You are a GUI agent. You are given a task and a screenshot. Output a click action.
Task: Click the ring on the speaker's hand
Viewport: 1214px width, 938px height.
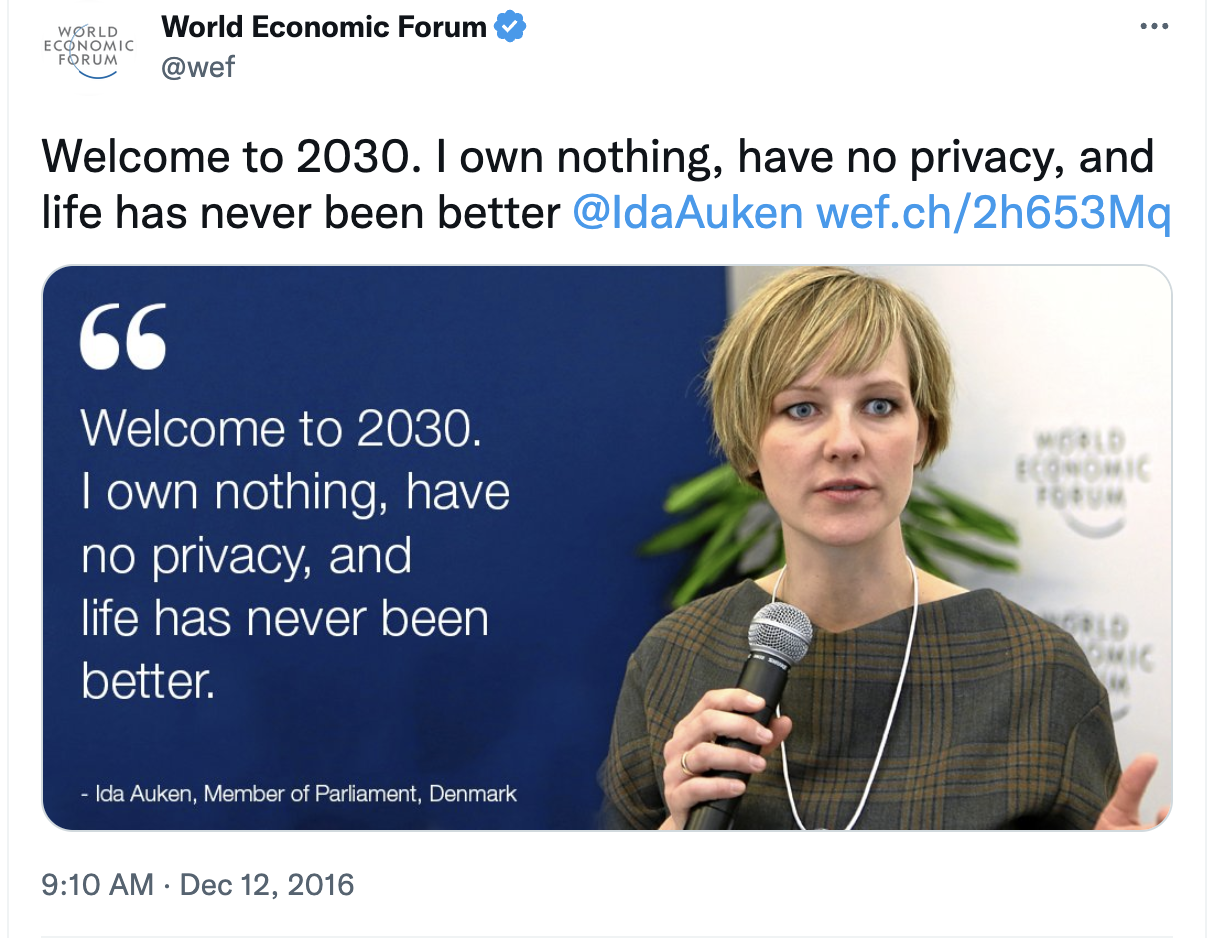(x=686, y=764)
